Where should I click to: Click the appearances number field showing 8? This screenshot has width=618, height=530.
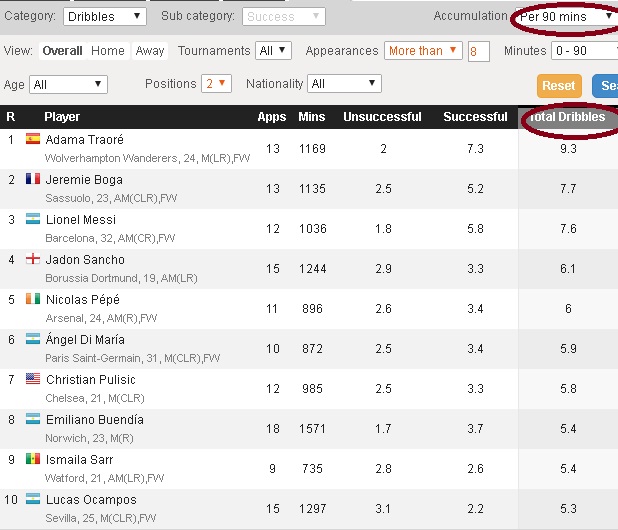[479, 51]
